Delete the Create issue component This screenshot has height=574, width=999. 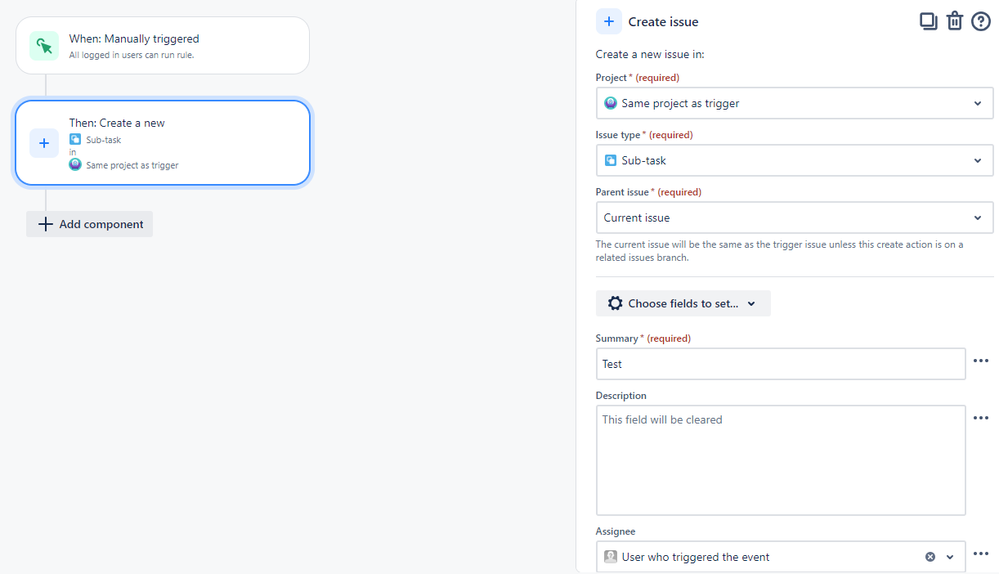pos(954,21)
